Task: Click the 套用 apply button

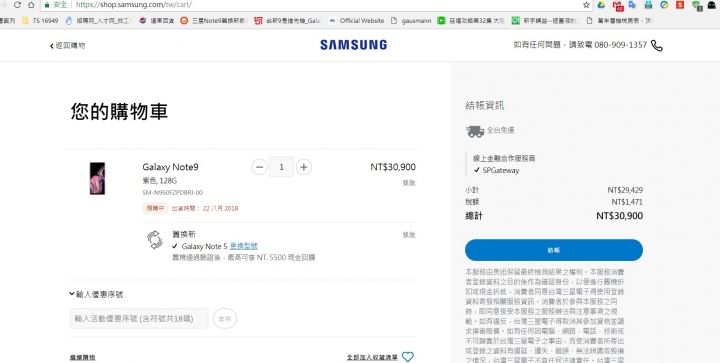Action: [225, 318]
